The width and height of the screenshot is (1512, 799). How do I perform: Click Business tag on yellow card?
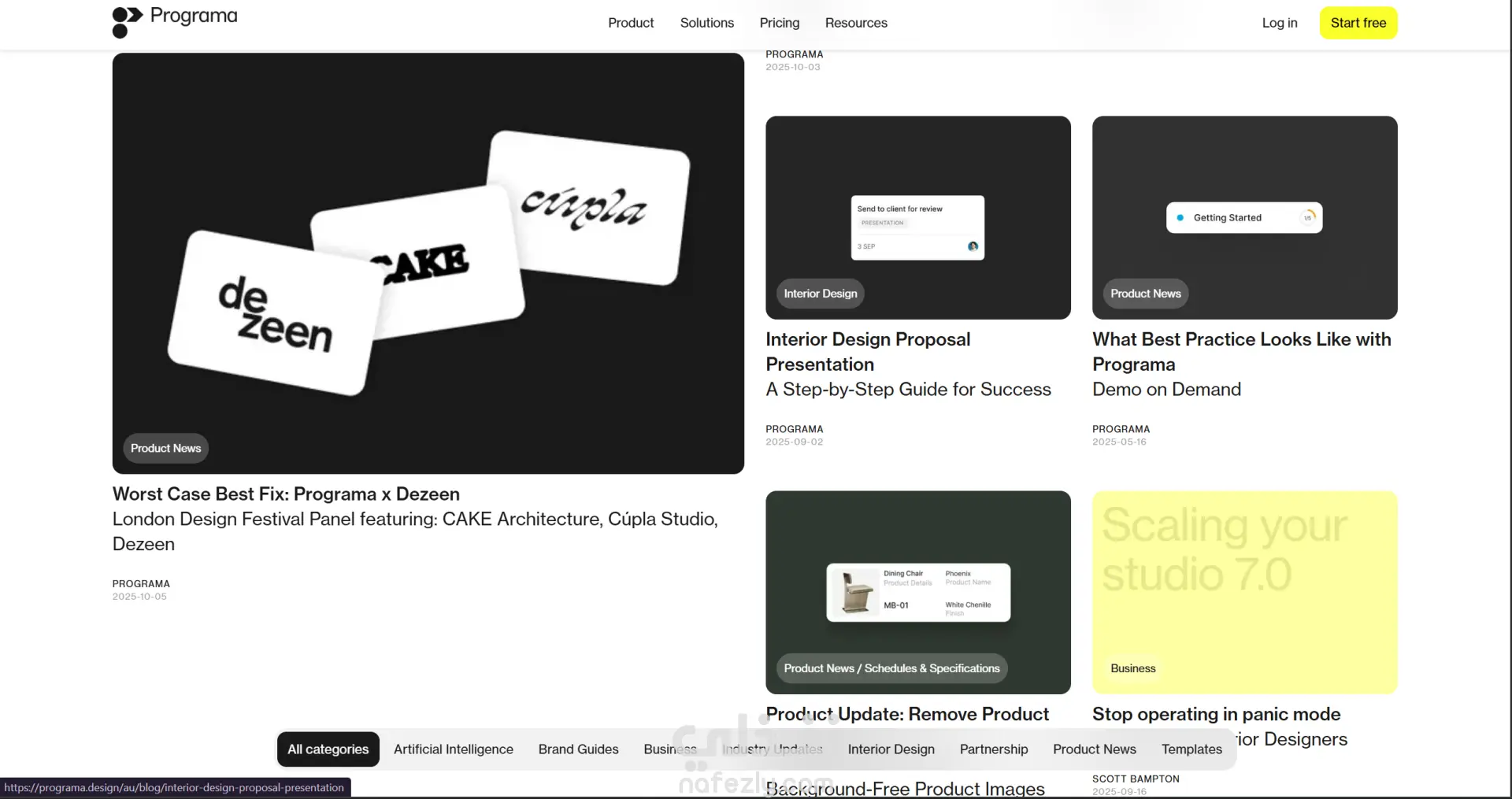tap(1133, 668)
